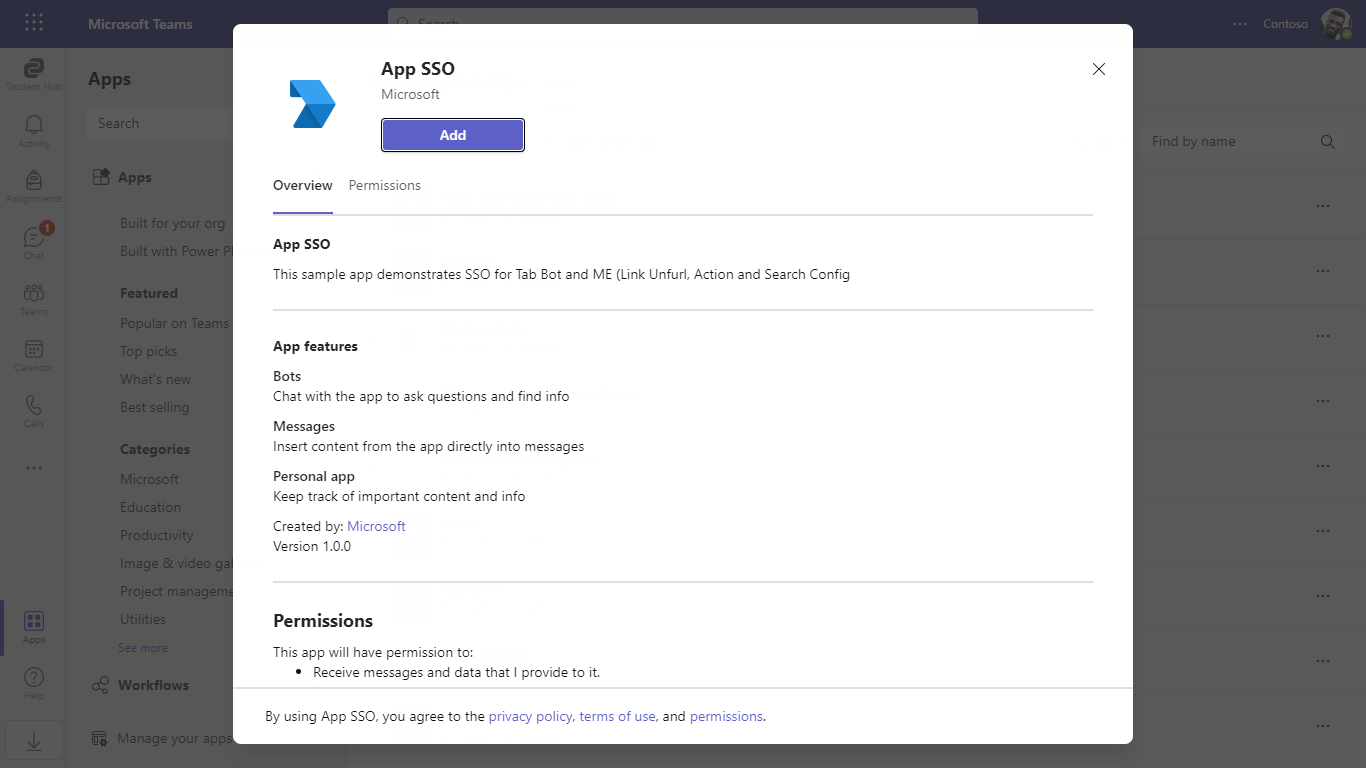Open the Calls phone icon
1366x768 pixels.
(34, 410)
